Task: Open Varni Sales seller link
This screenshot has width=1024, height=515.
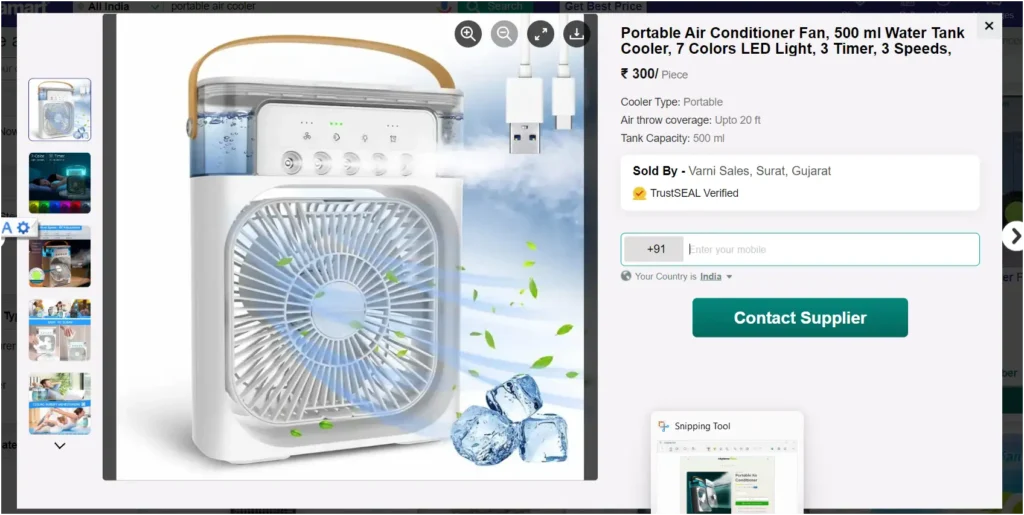Action: [x=760, y=171]
